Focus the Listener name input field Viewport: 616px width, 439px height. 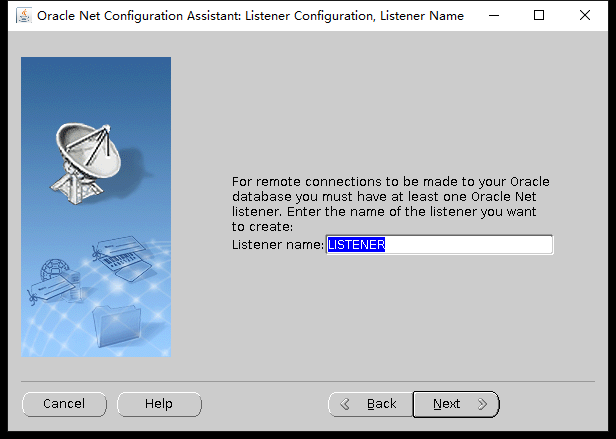point(439,245)
